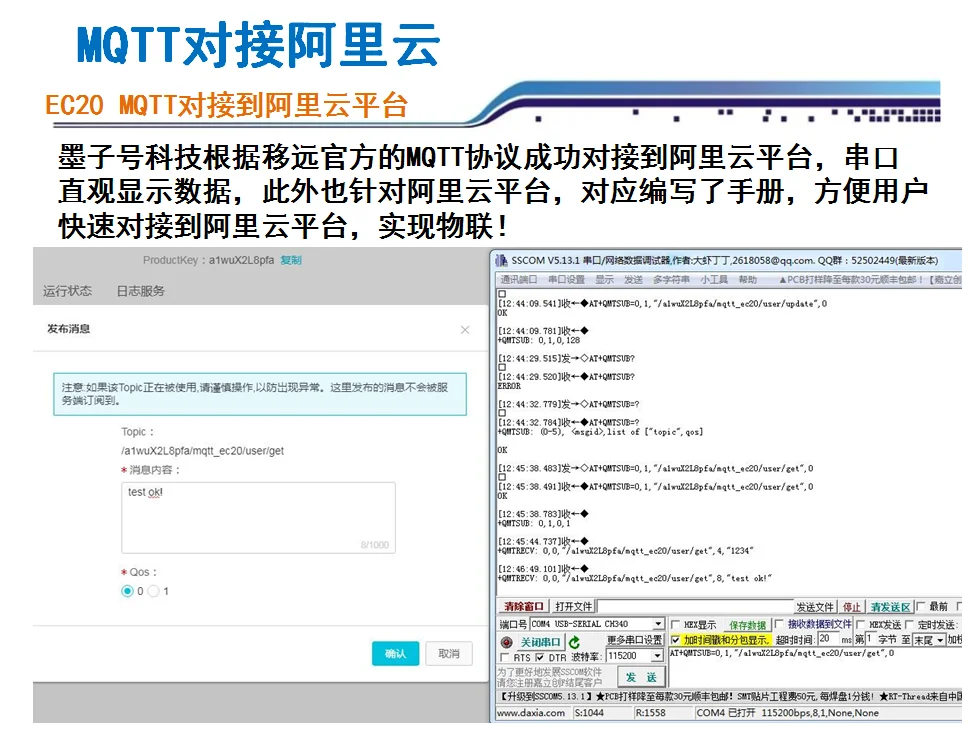Screen dimensions: 969x729
Task: Click the green refresh ports icon
Action: coord(575,642)
